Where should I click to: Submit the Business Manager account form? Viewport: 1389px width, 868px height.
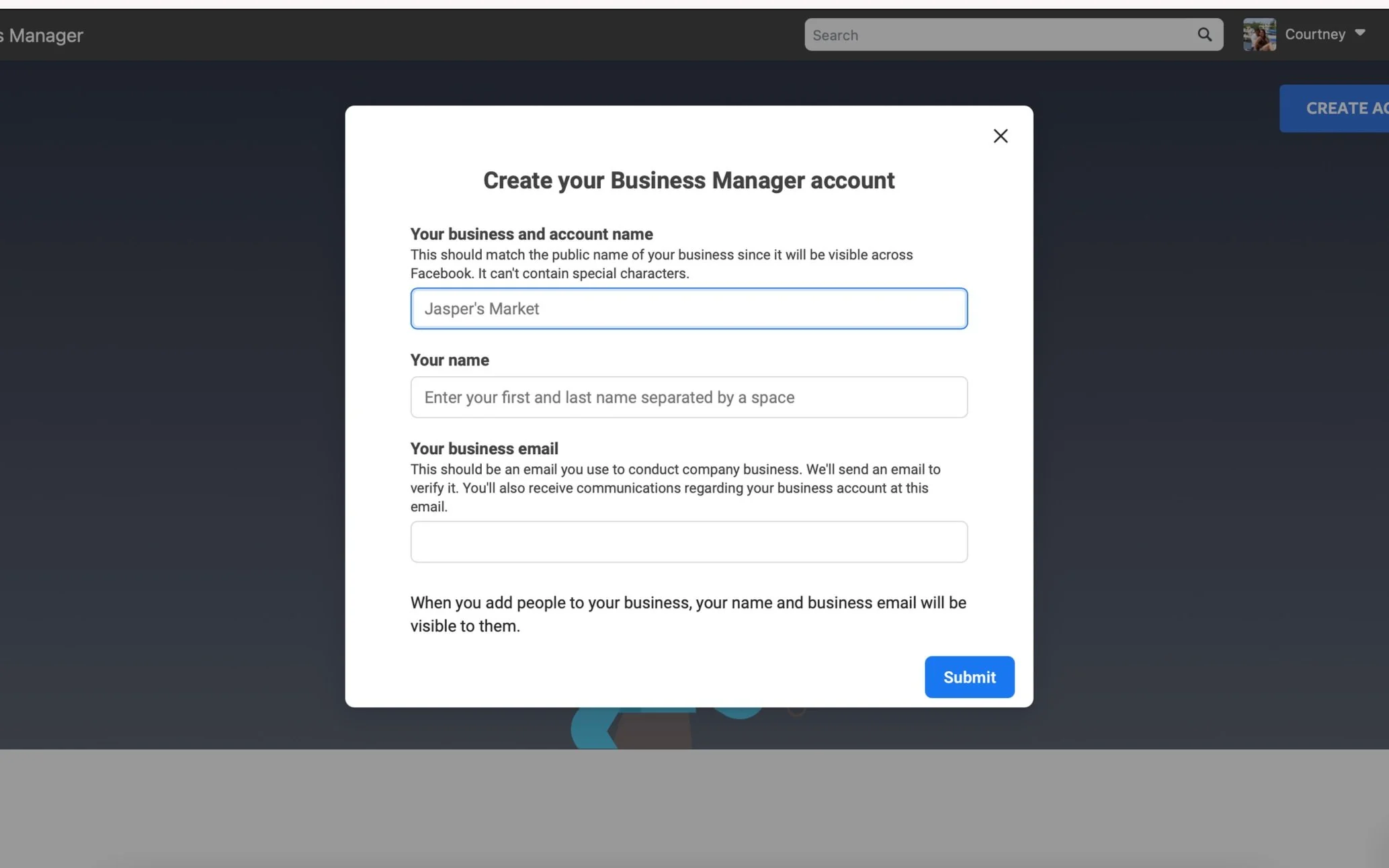pos(969,677)
